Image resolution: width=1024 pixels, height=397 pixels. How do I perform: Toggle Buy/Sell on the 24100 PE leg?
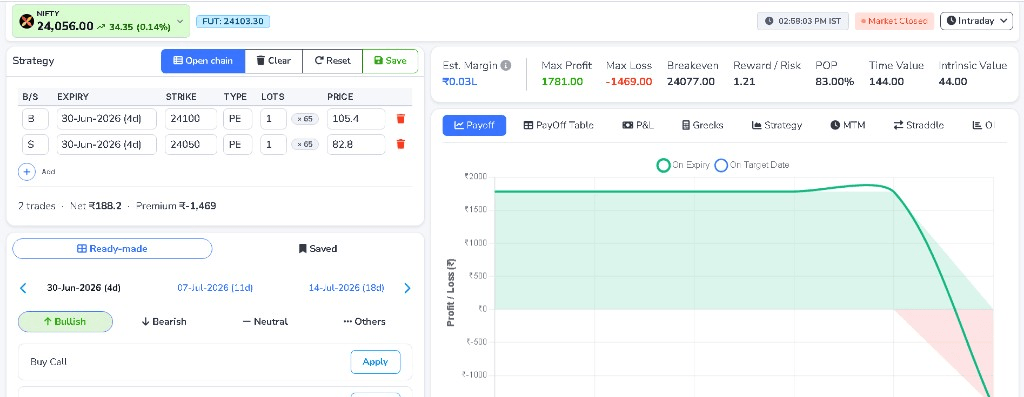click(x=35, y=119)
